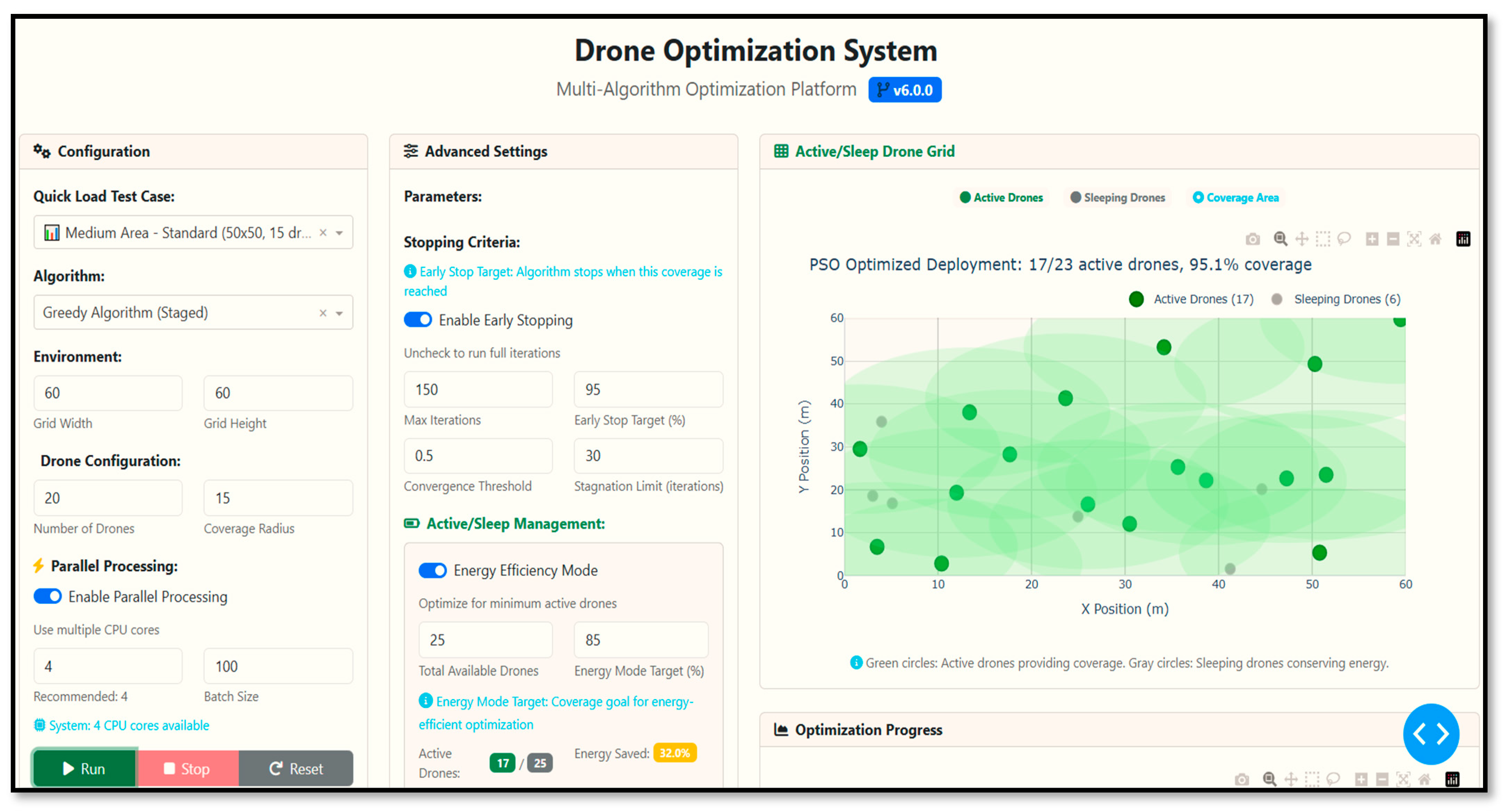Start optimization with the Run button
Screen dimensions: 1506x812
tap(84, 768)
